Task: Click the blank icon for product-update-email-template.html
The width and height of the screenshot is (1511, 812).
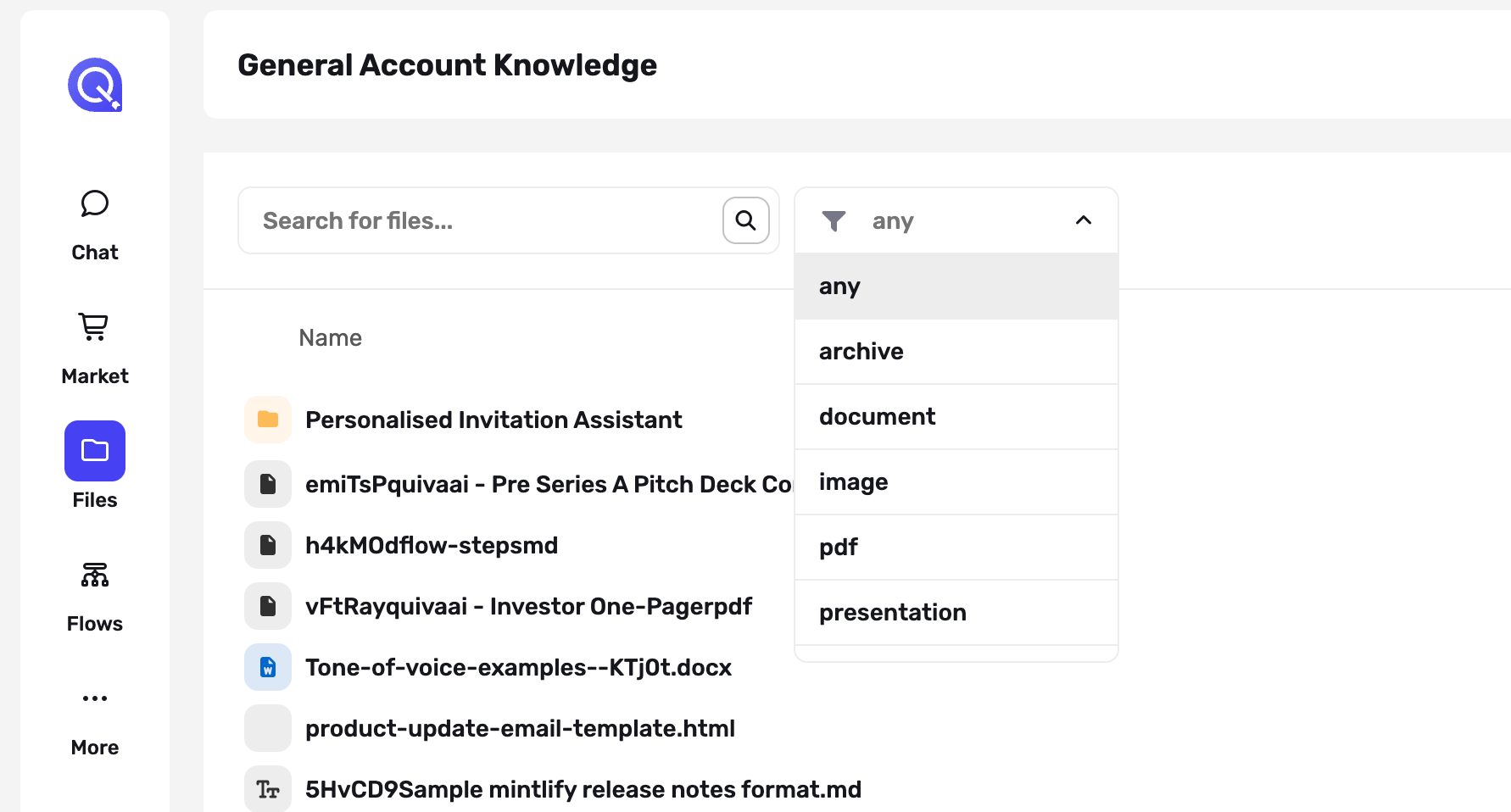Action: [268, 728]
